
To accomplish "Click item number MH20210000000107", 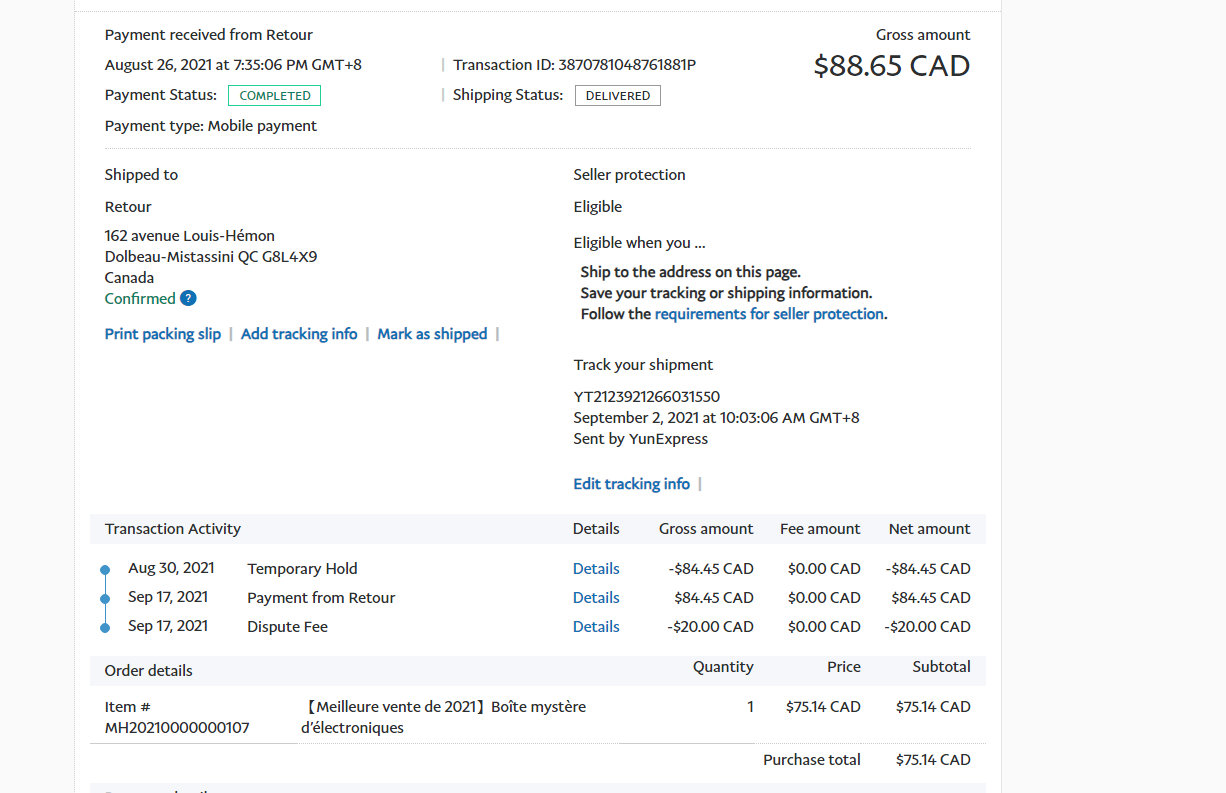I will pyautogui.click(x=177, y=728).
